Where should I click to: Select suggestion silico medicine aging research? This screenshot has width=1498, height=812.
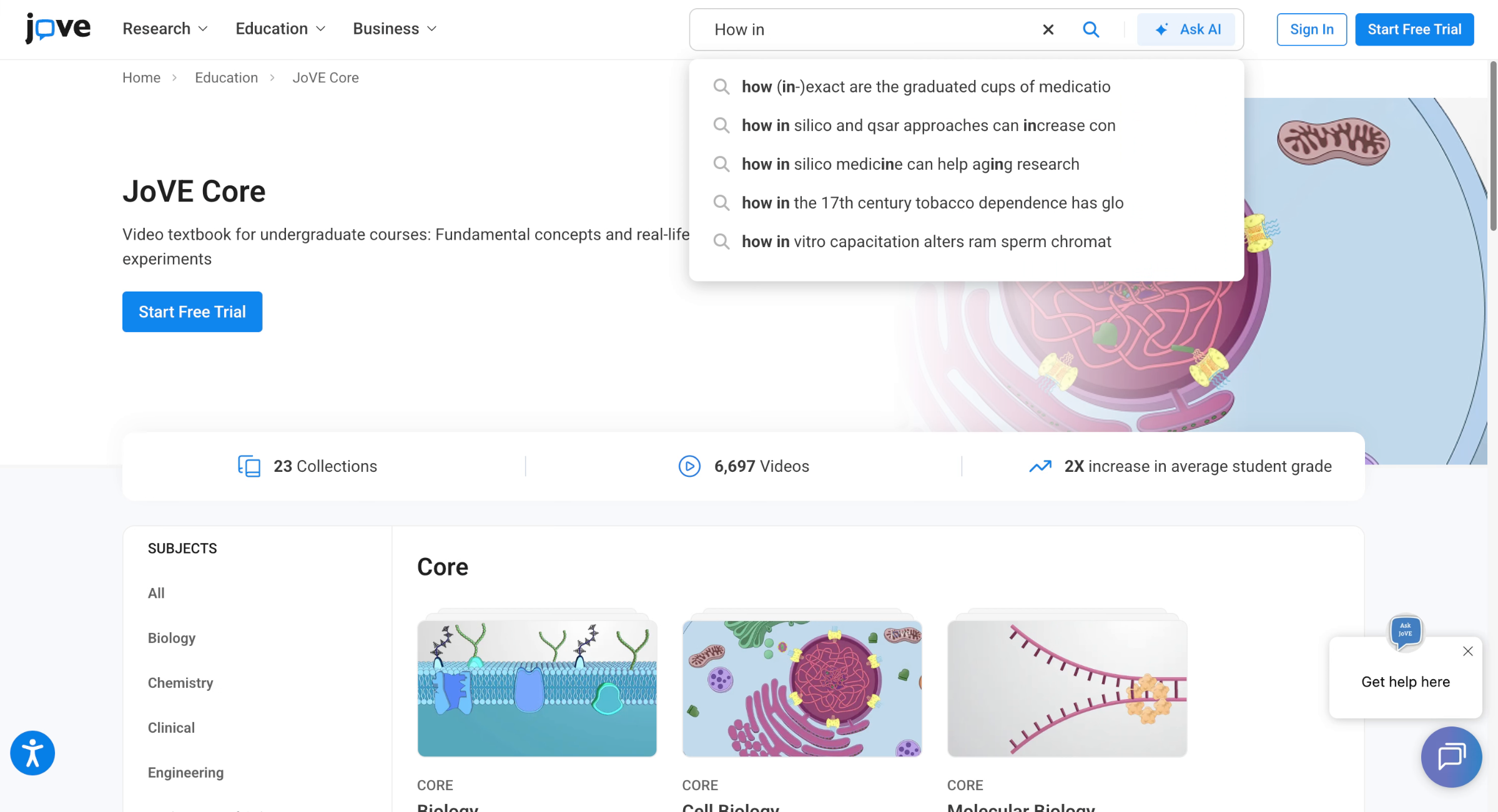(x=966, y=164)
